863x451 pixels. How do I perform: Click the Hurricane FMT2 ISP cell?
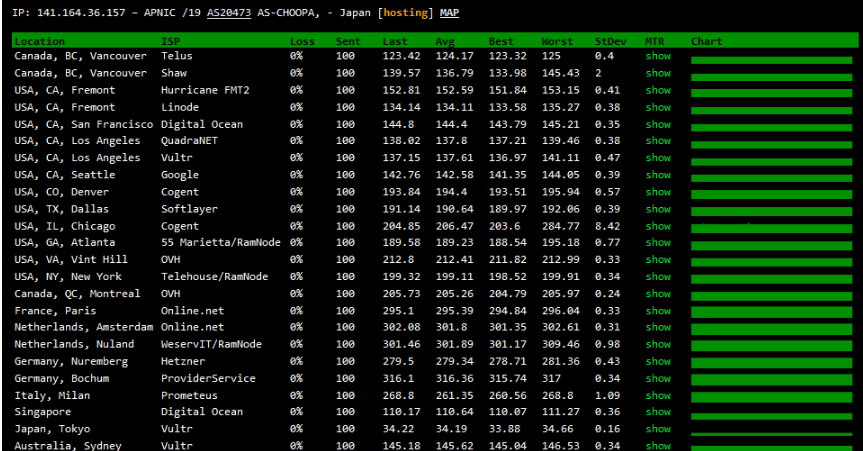click(205, 90)
